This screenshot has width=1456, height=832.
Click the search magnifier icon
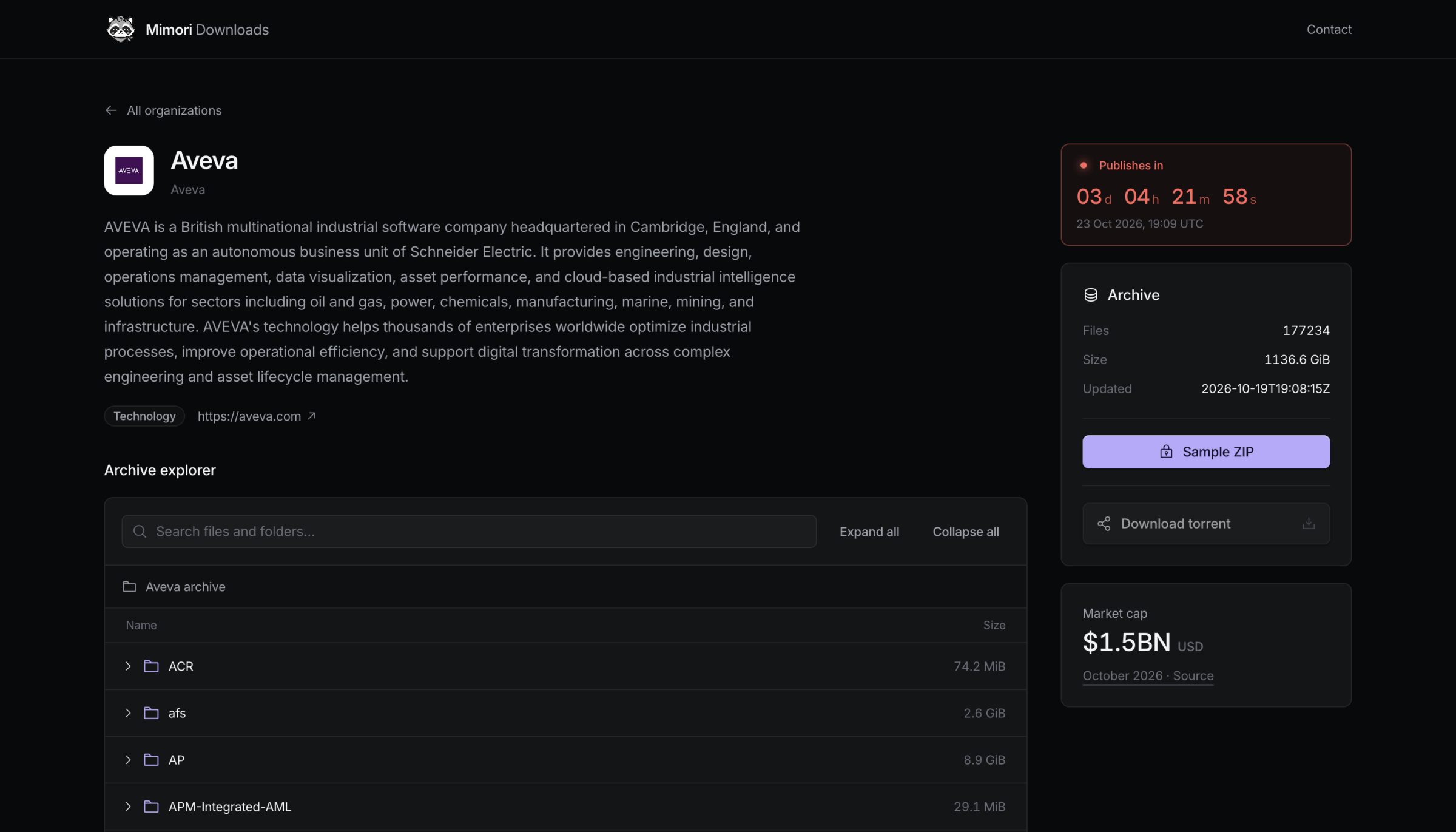140,532
